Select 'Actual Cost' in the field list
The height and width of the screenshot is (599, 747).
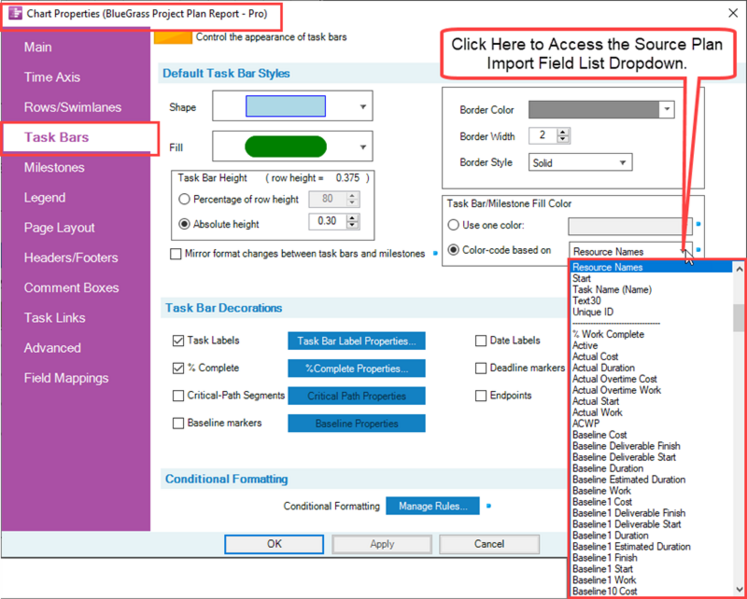595,357
